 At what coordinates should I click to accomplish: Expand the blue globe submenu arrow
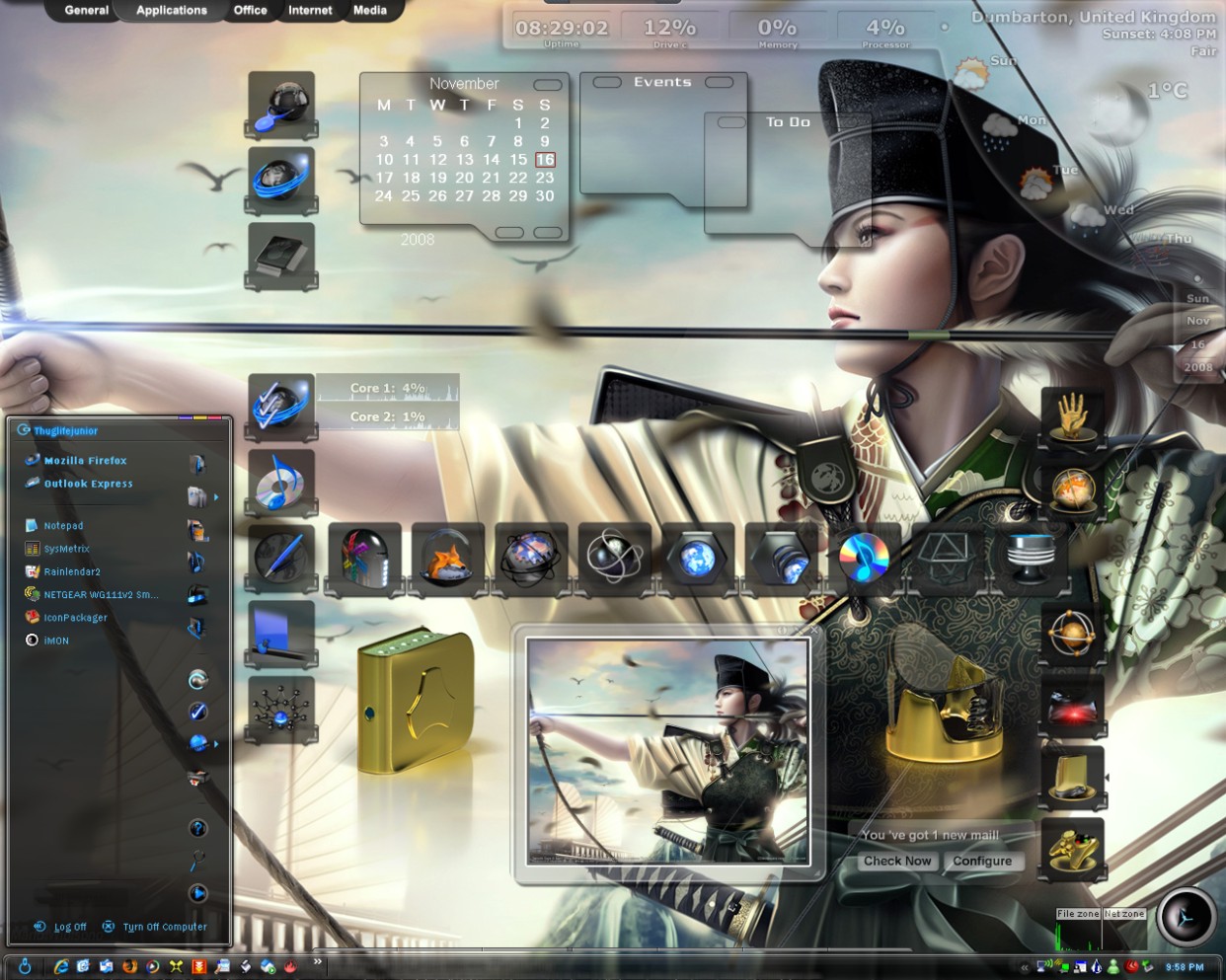(216, 743)
